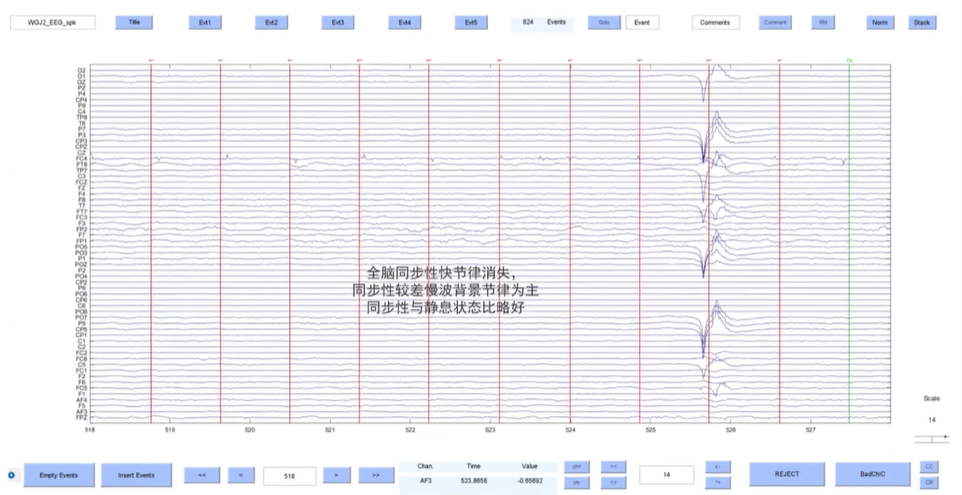
Task: Adjust the Scale slider handle
Action: (x=933, y=438)
